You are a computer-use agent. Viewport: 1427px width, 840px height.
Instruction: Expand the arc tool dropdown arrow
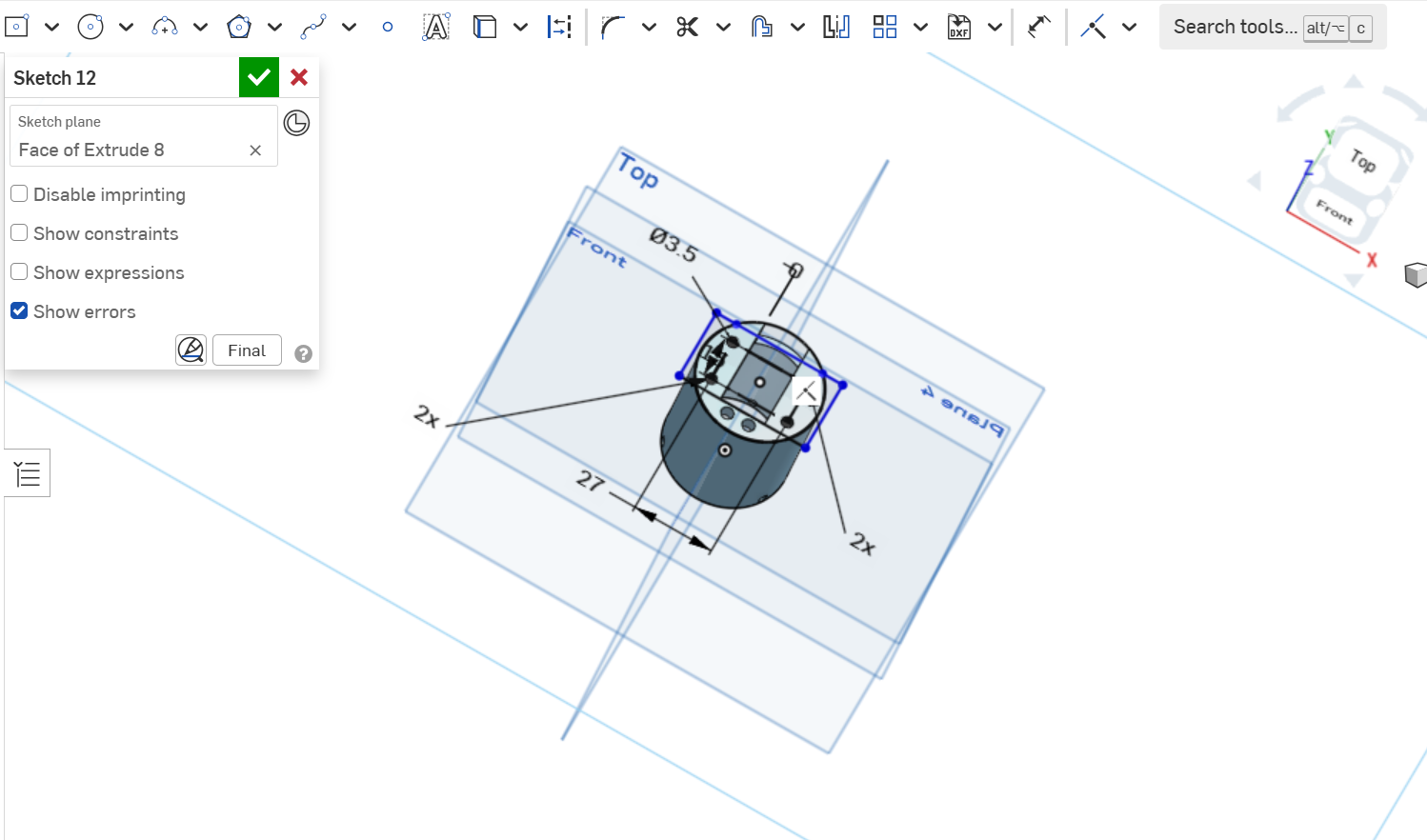point(200,27)
